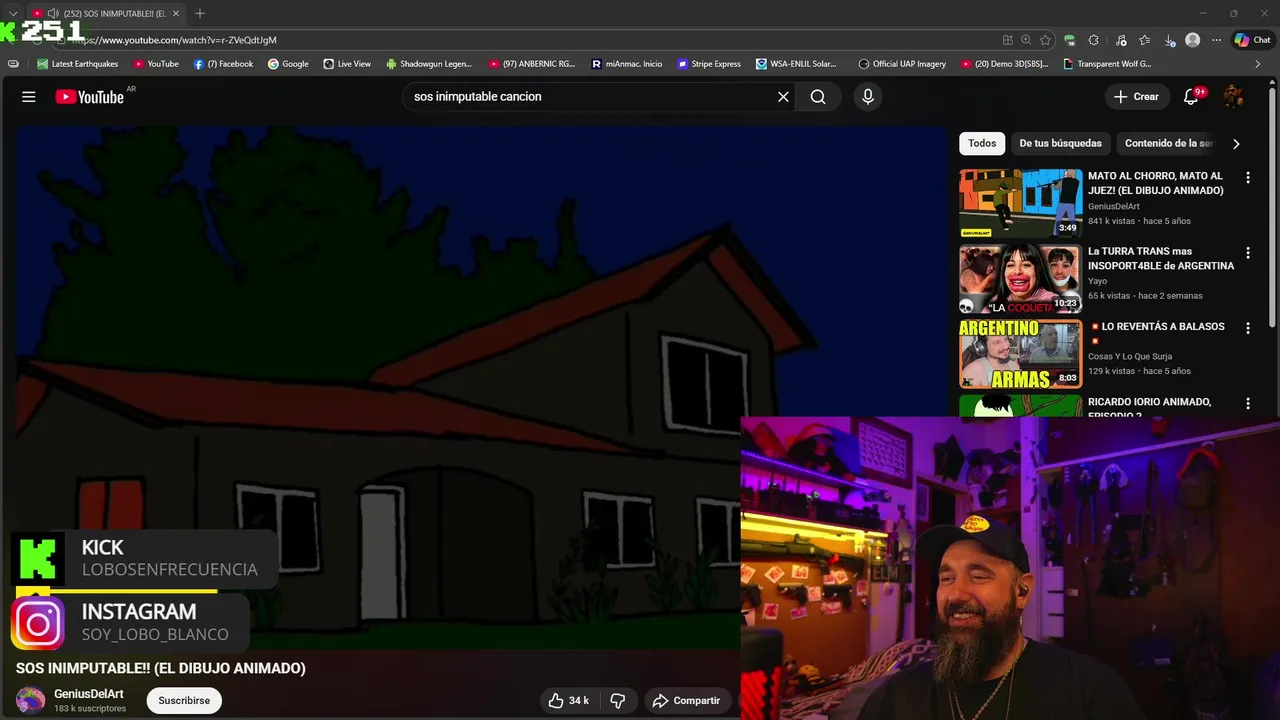Screen dimensions: 1280x720
Task: Open GeniusDelArt channel avatar
Action: pos(30,700)
